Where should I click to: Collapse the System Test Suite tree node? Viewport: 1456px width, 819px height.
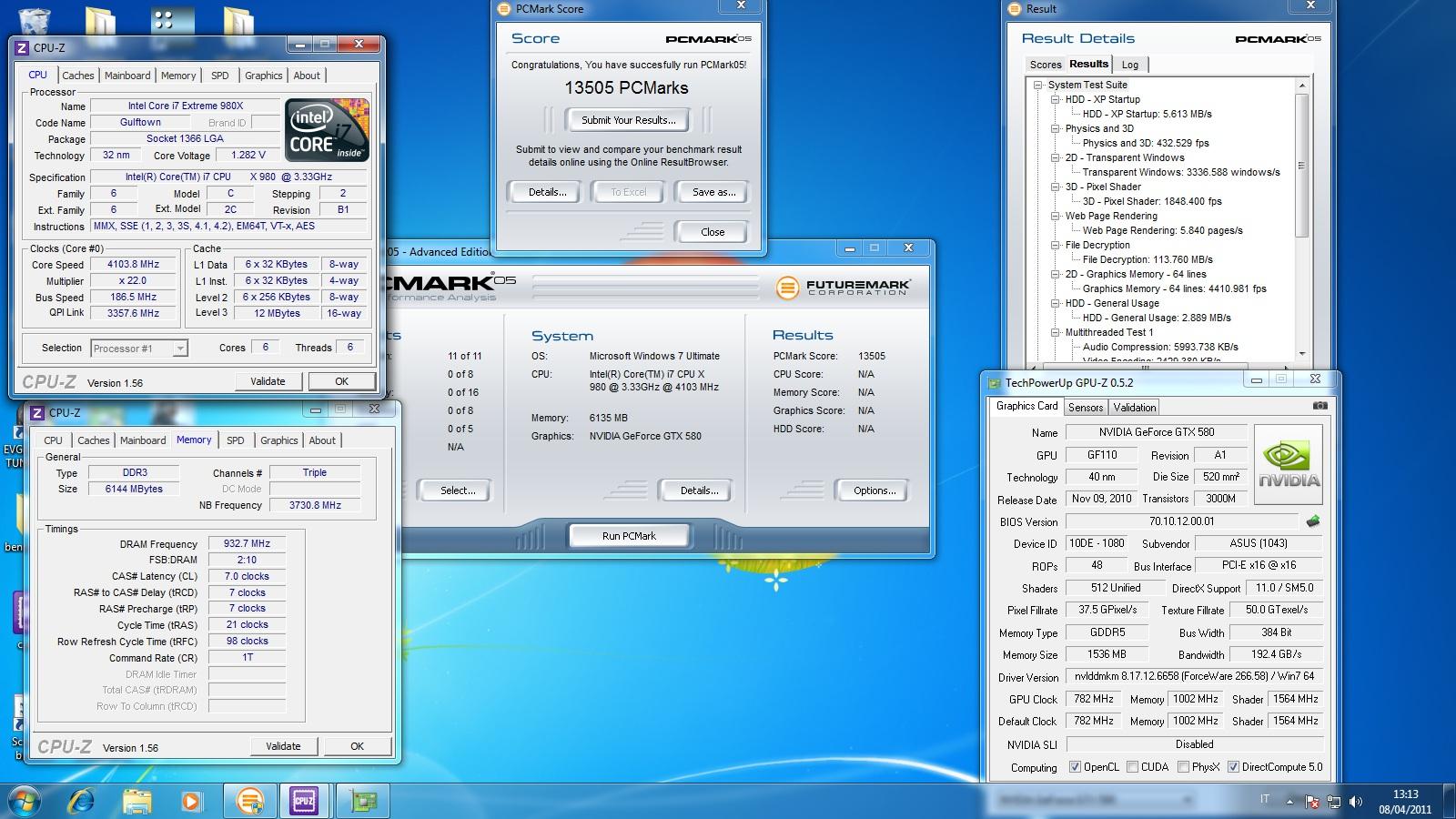1038,85
